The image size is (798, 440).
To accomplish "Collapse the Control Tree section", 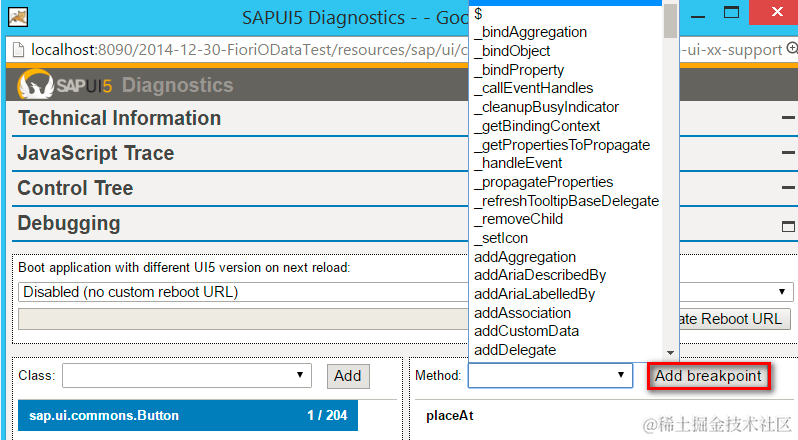I will pyautogui.click(x=788, y=188).
